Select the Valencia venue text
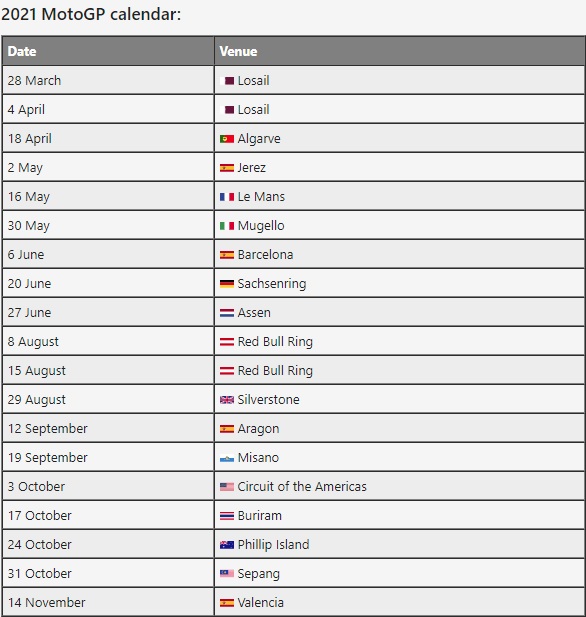 (x=261, y=602)
